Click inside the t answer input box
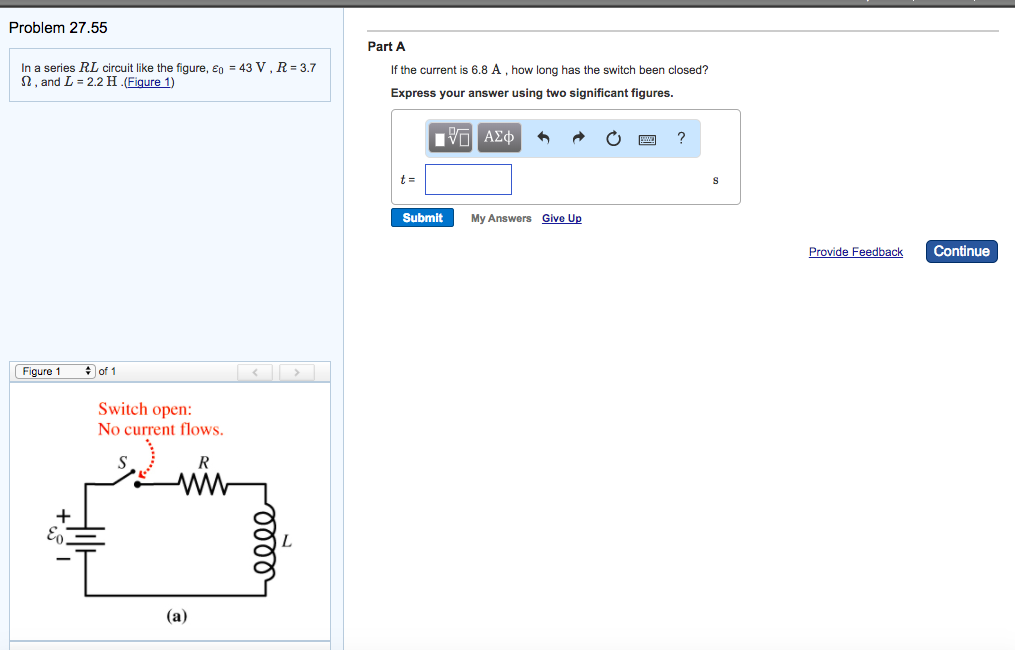The image size is (1015, 650). pos(468,179)
